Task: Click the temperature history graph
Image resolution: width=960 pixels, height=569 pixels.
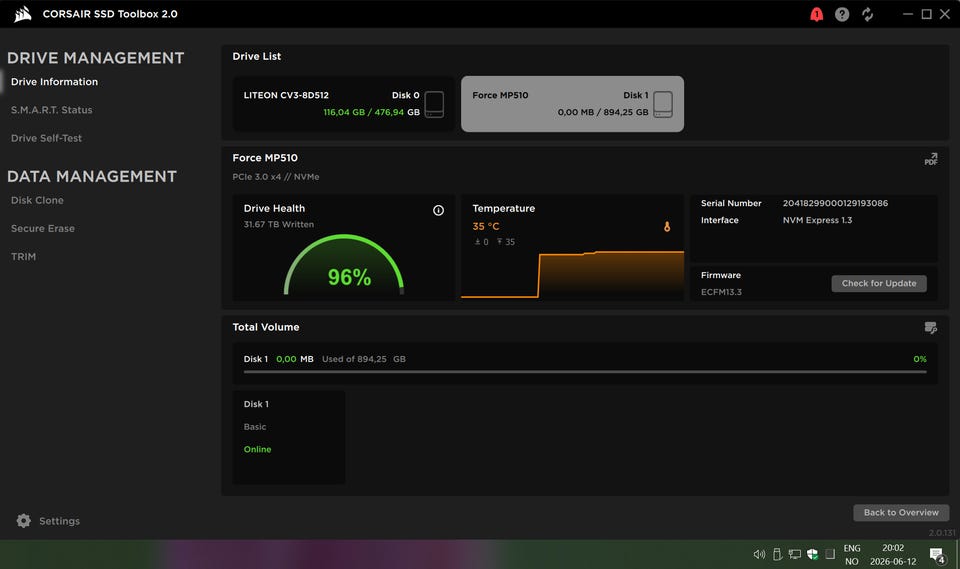Action: 572,274
